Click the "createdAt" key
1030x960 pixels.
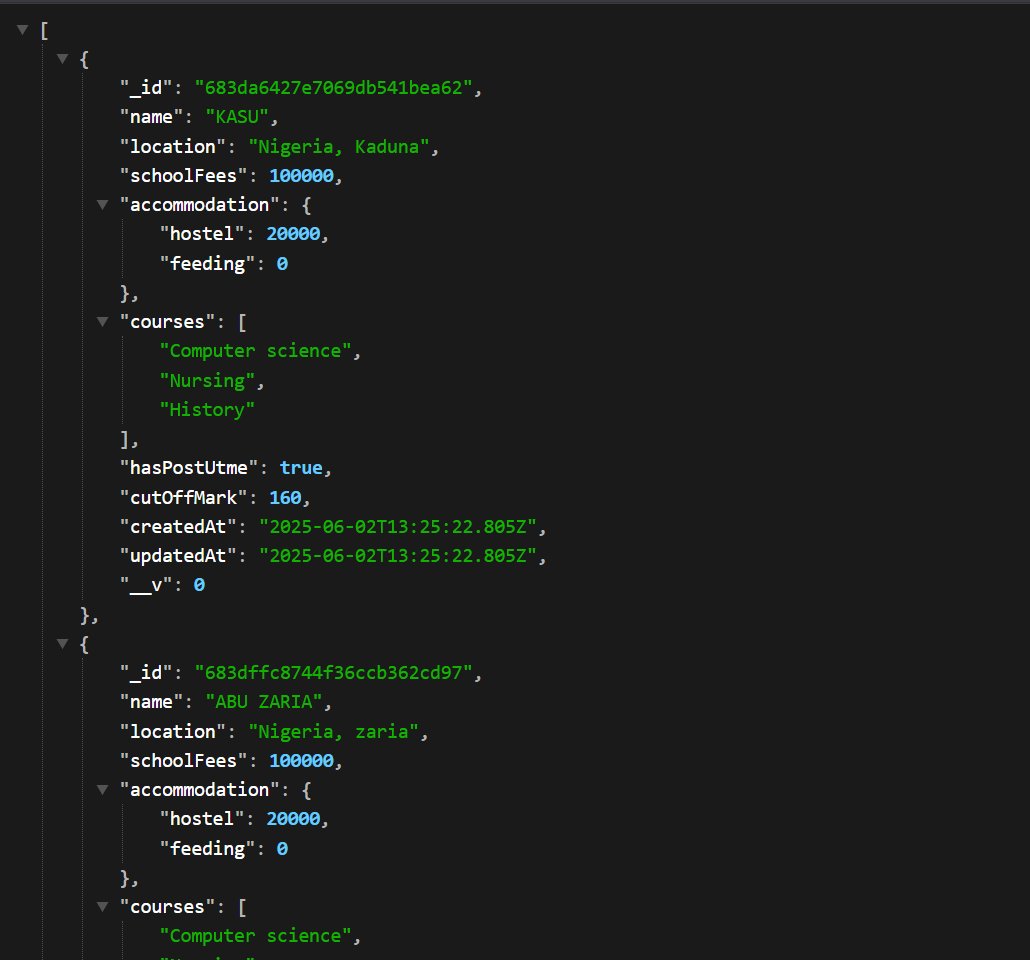(179, 526)
